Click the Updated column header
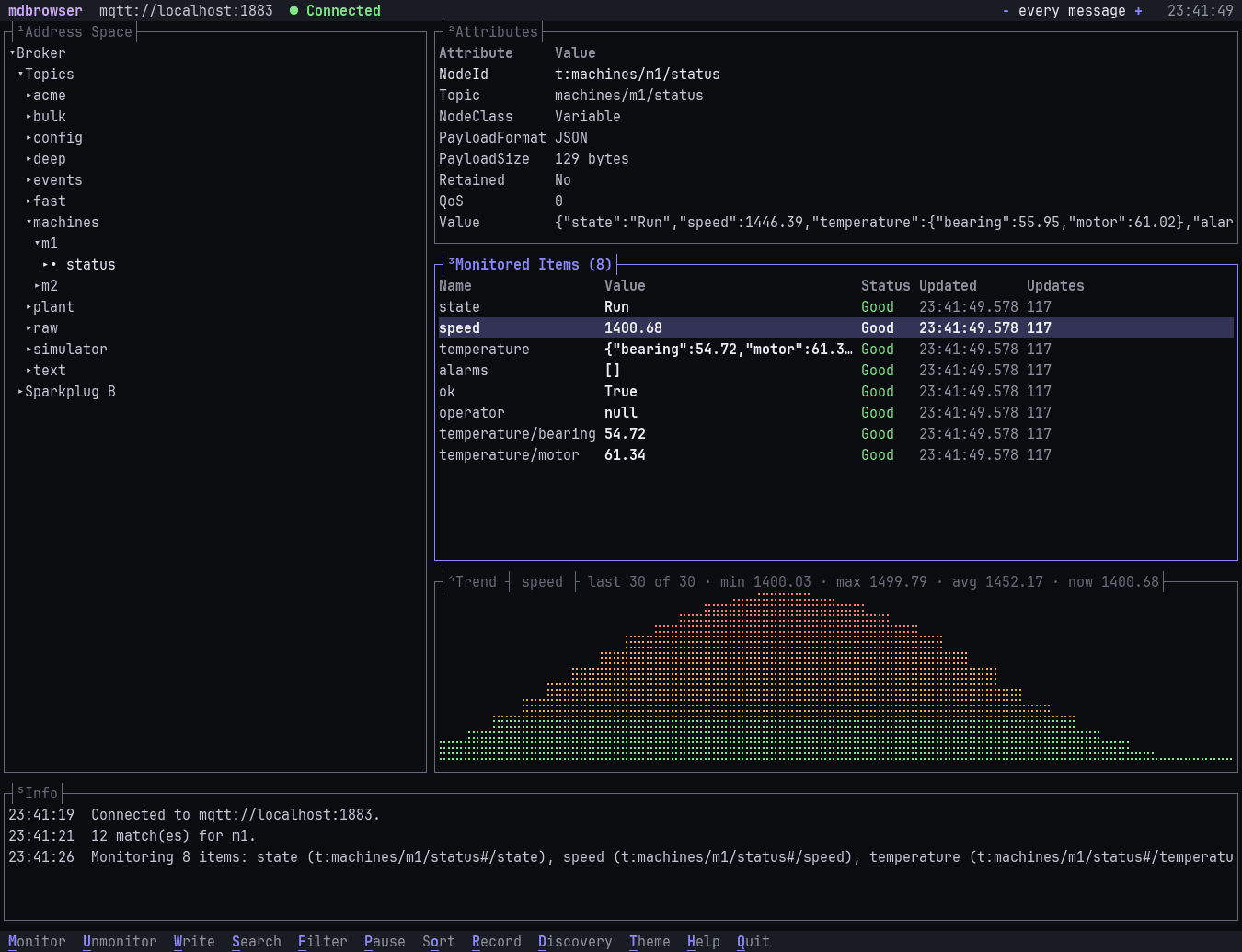The height and width of the screenshot is (952, 1242). tap(948, 286)
